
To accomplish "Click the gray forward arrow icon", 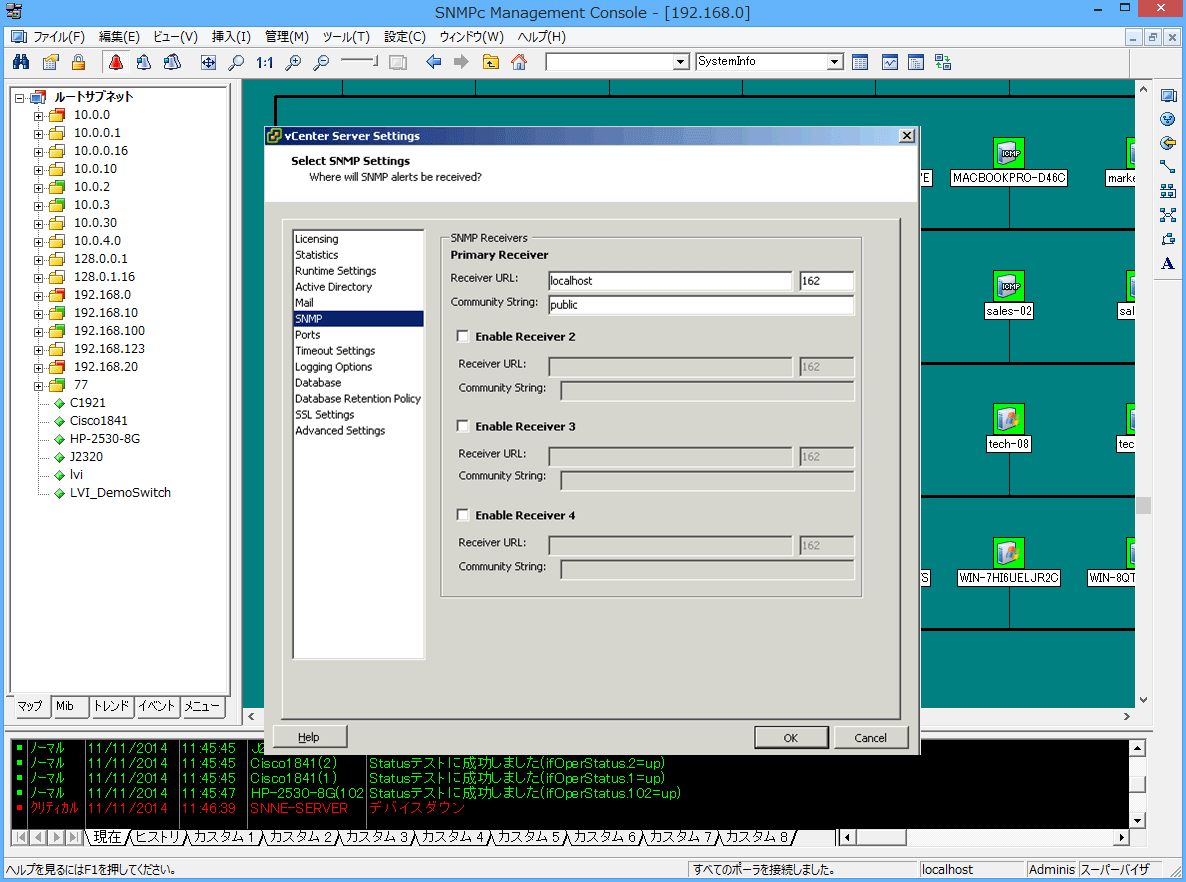I will [x=461, y=62].
